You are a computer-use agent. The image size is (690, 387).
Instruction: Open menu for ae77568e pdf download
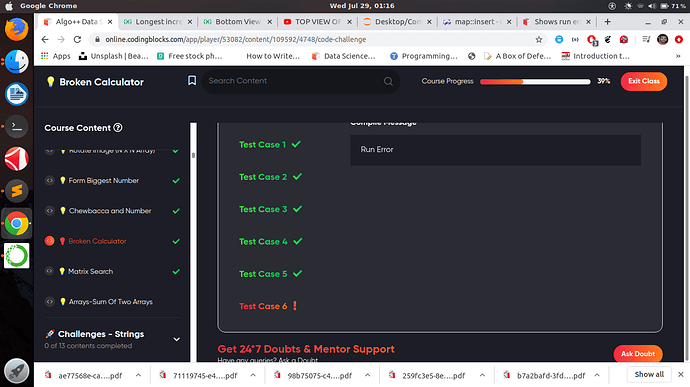(138, 375)
